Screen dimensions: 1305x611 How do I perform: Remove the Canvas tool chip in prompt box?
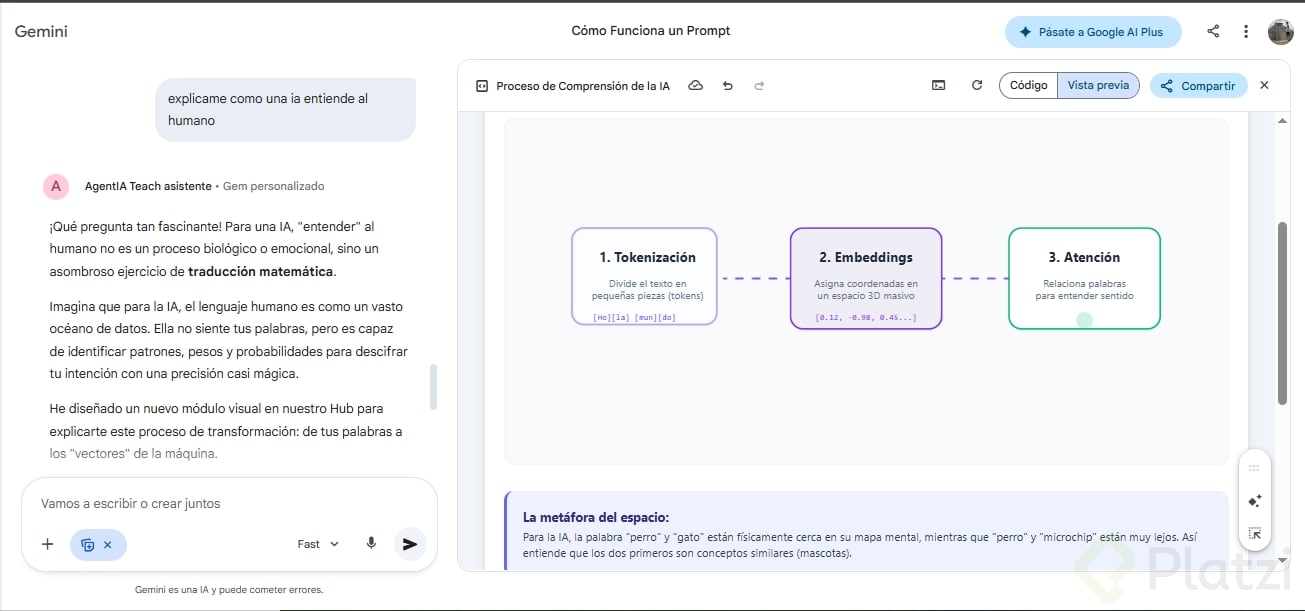[x=108, y=545]
